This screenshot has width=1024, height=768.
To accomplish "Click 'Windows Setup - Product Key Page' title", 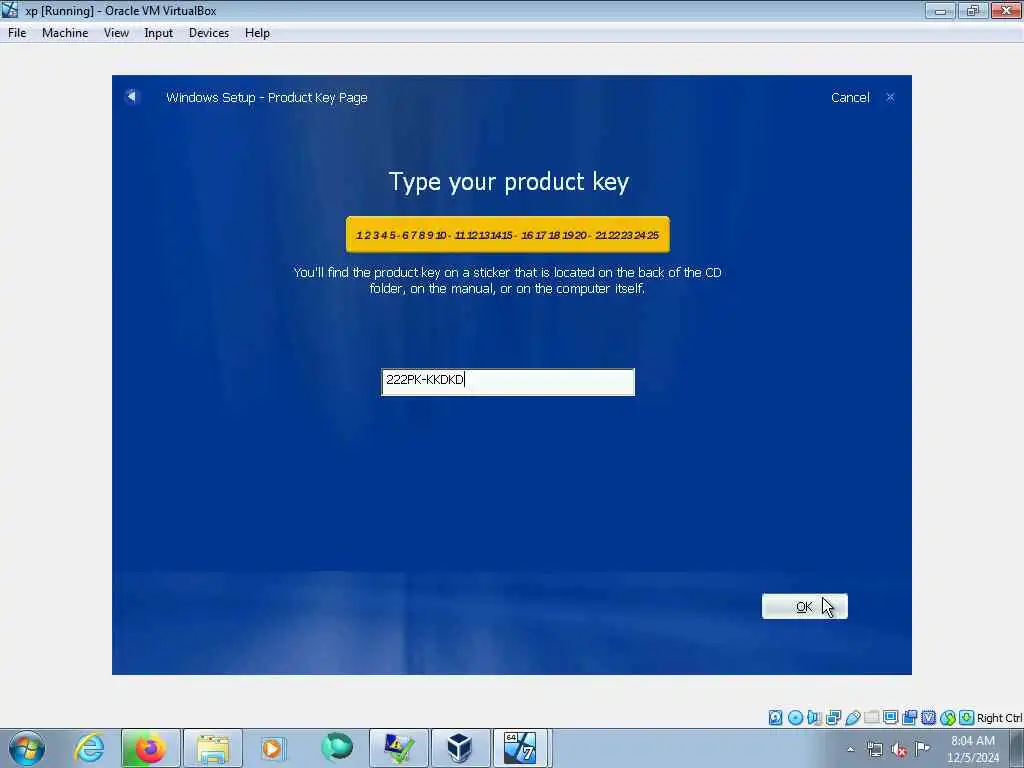I will tap(266, 97).
